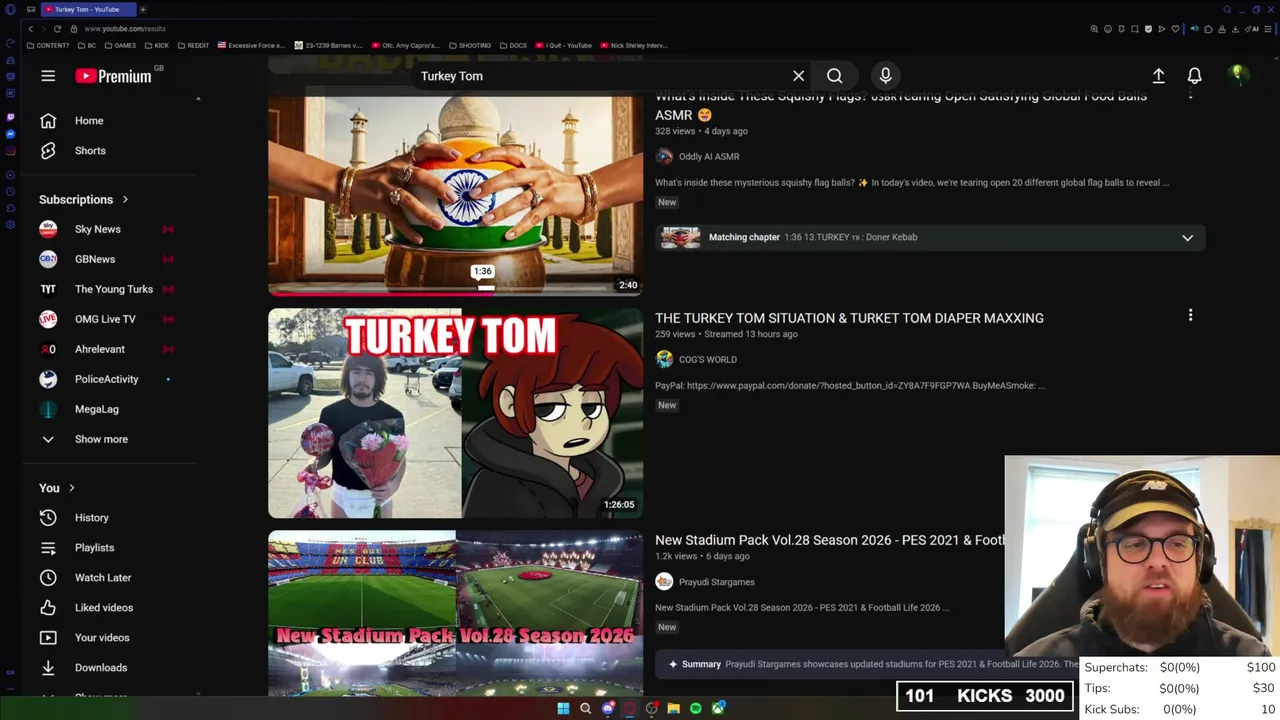
Task: Open THE TURKEY TOM SITUATION video title
Action: pos(849,318)
